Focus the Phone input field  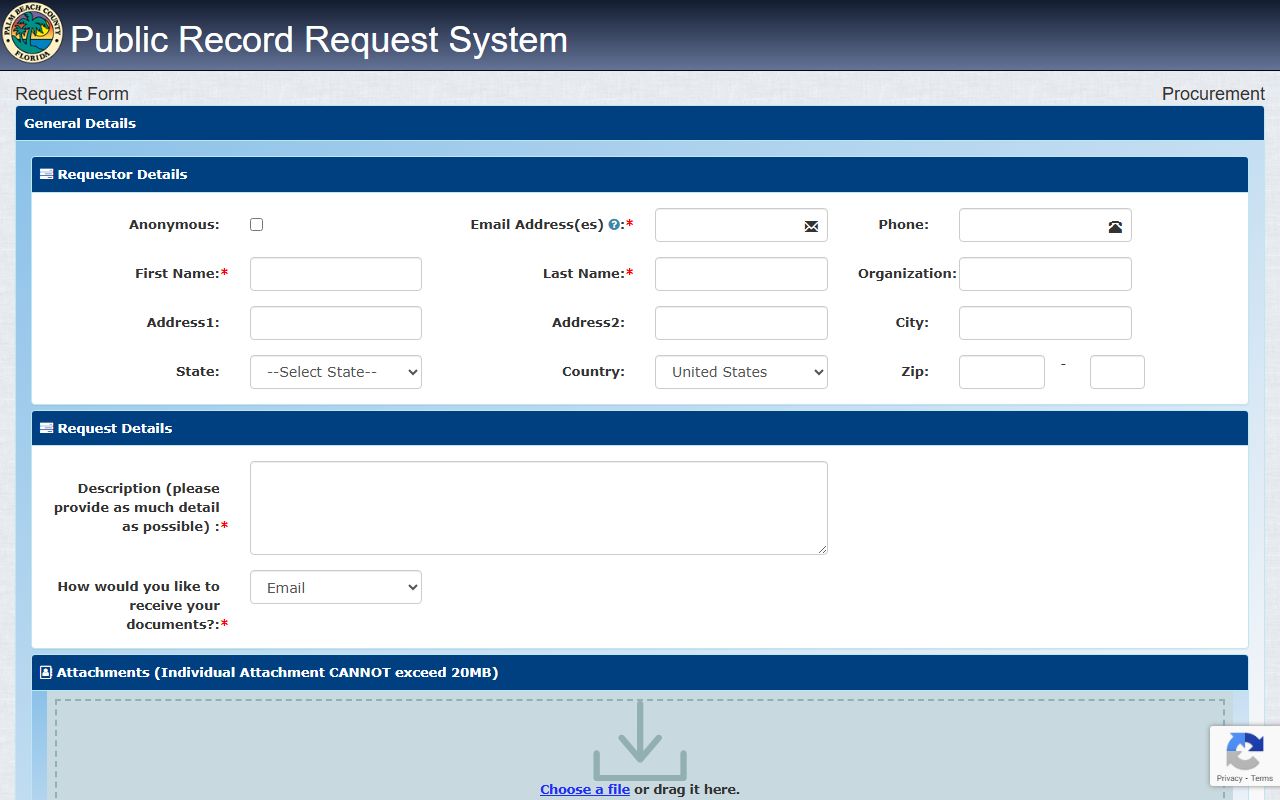coord(1045,225)
